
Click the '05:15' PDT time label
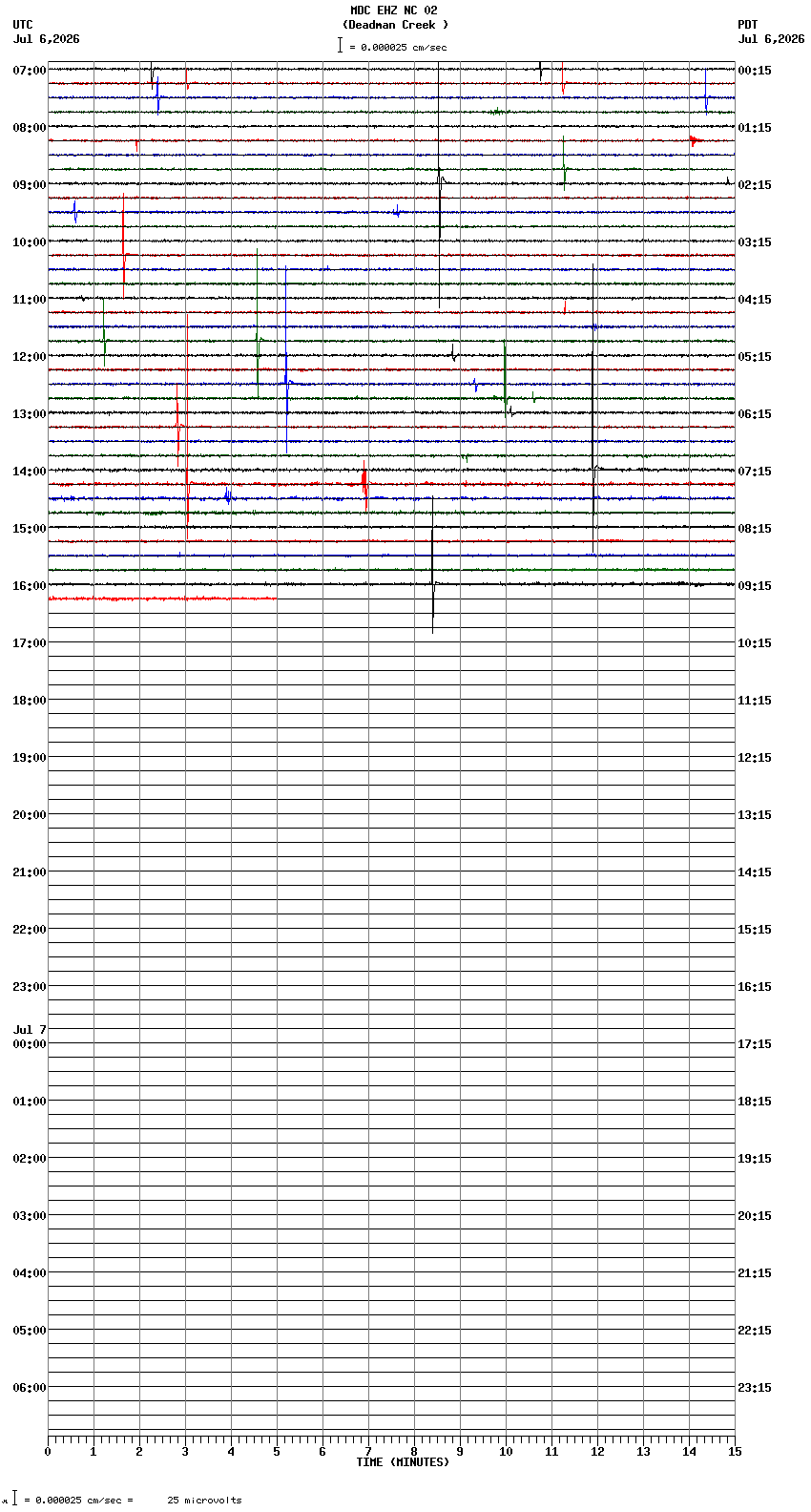[755, 357]
